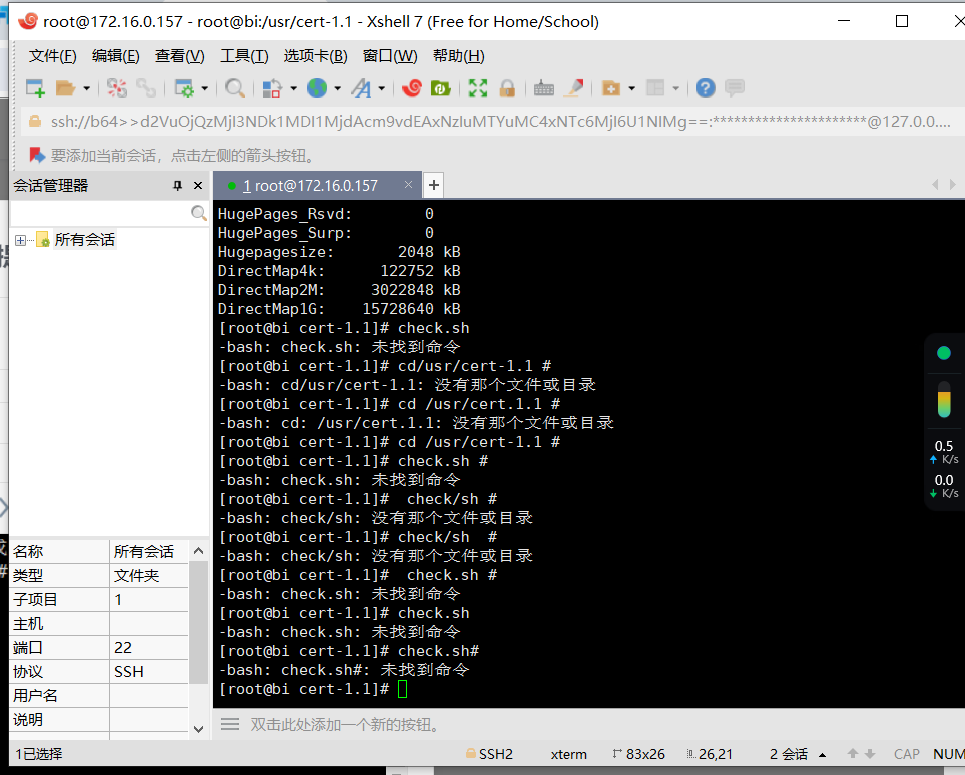This screenshot has width=965, height=775.
Task: Close the 会话管理器 panel
Action: coord(198,186)
